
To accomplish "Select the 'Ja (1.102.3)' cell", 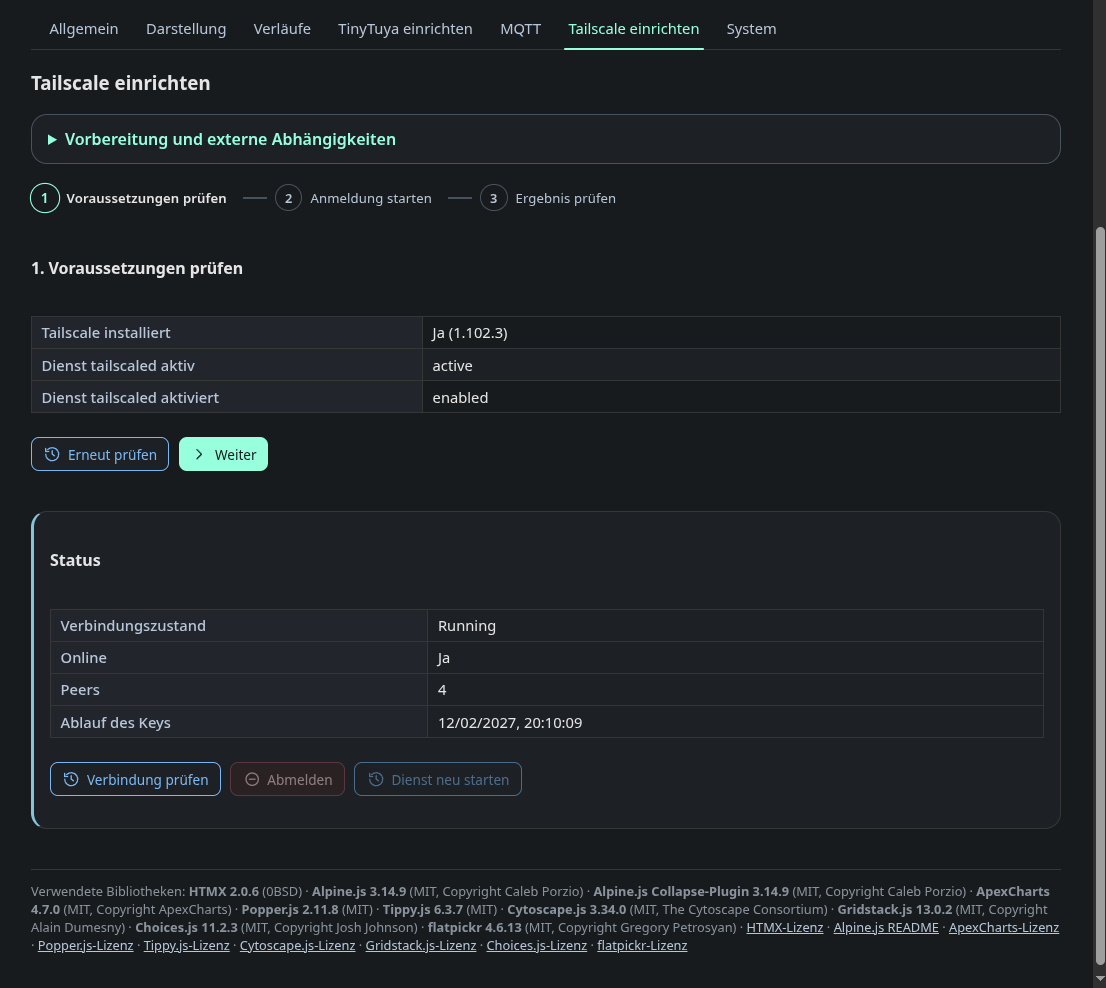I will [x=741, y=333].
